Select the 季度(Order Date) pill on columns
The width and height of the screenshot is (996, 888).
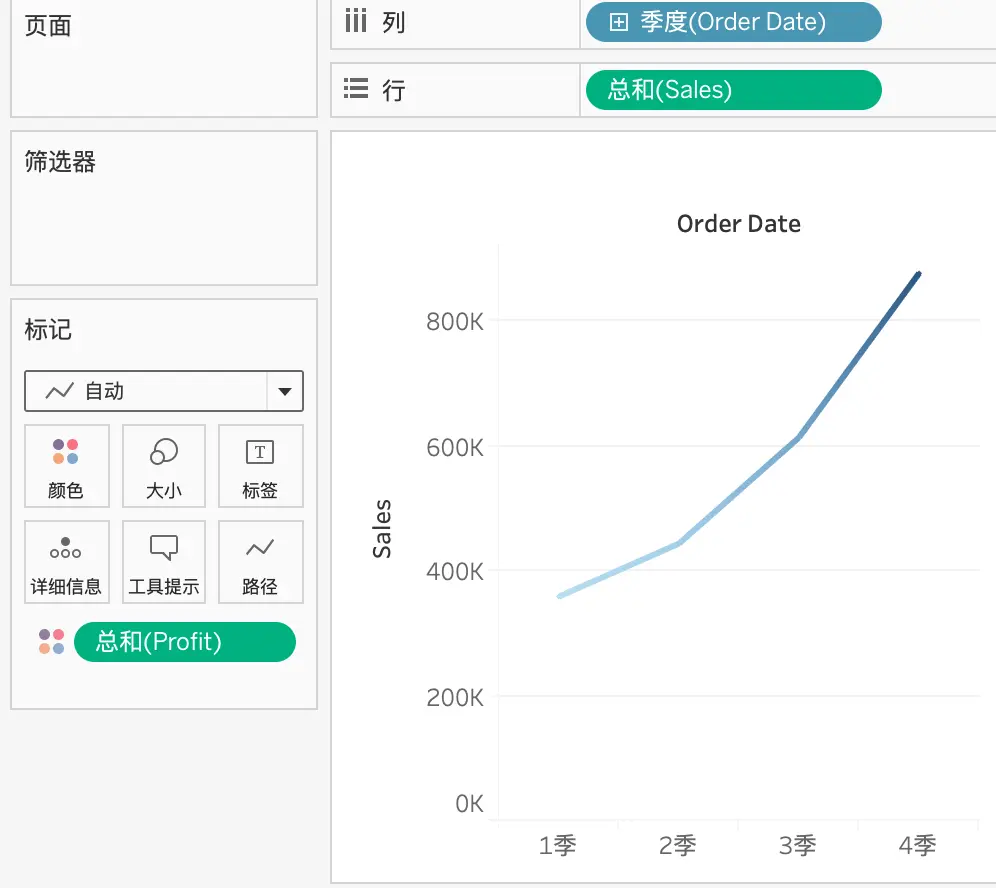(734, 22)
